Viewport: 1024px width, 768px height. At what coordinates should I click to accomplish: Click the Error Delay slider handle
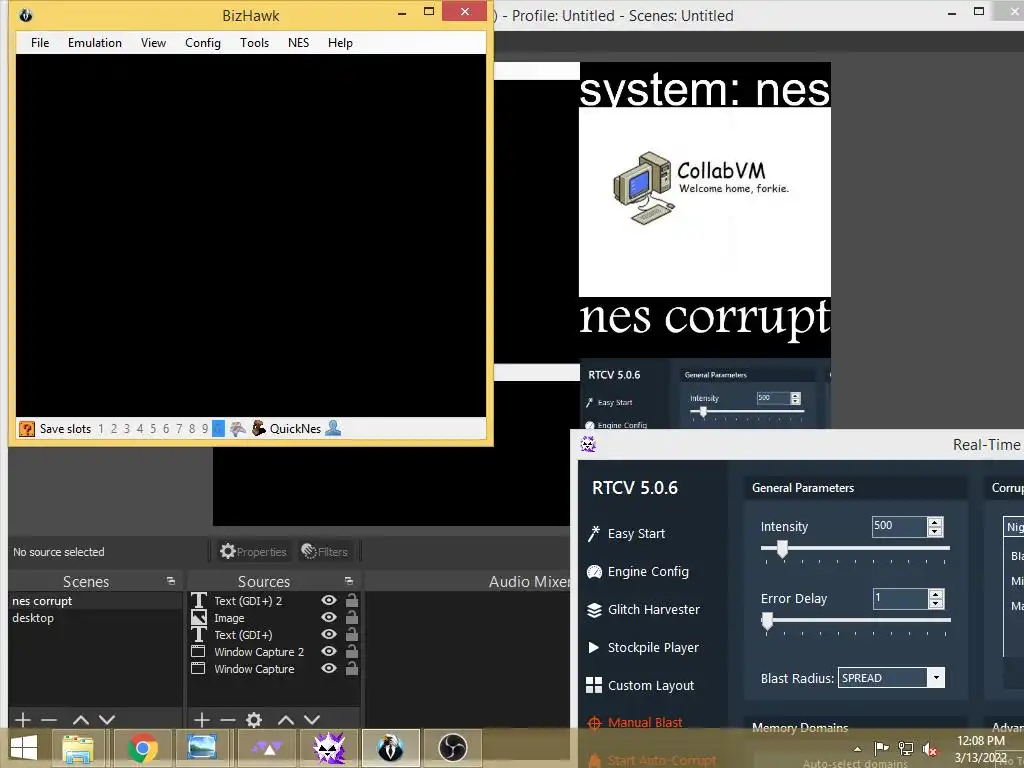coord(767,621)
